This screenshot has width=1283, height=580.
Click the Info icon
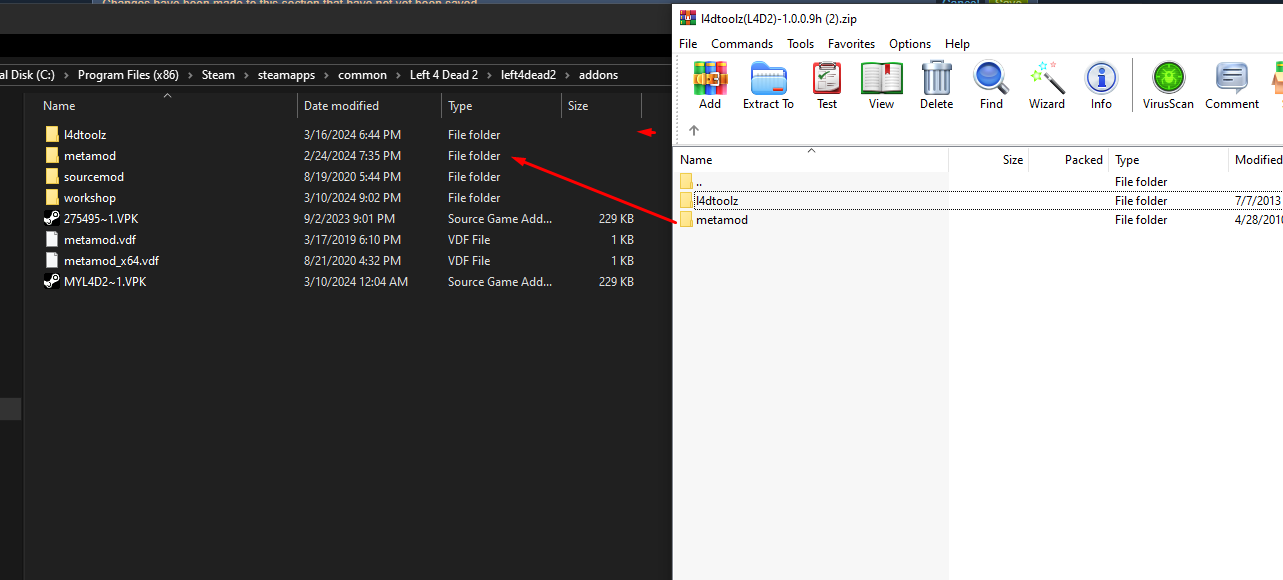coord(1101,79)
